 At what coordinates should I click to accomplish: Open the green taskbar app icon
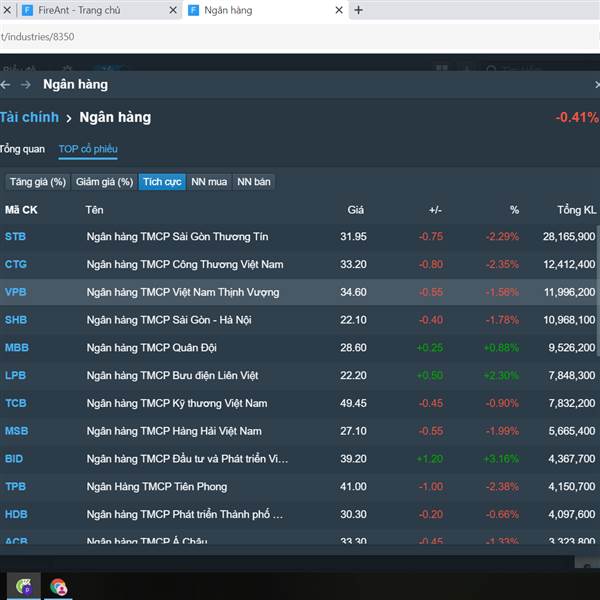pyautogui.click(x=24, y=586)
